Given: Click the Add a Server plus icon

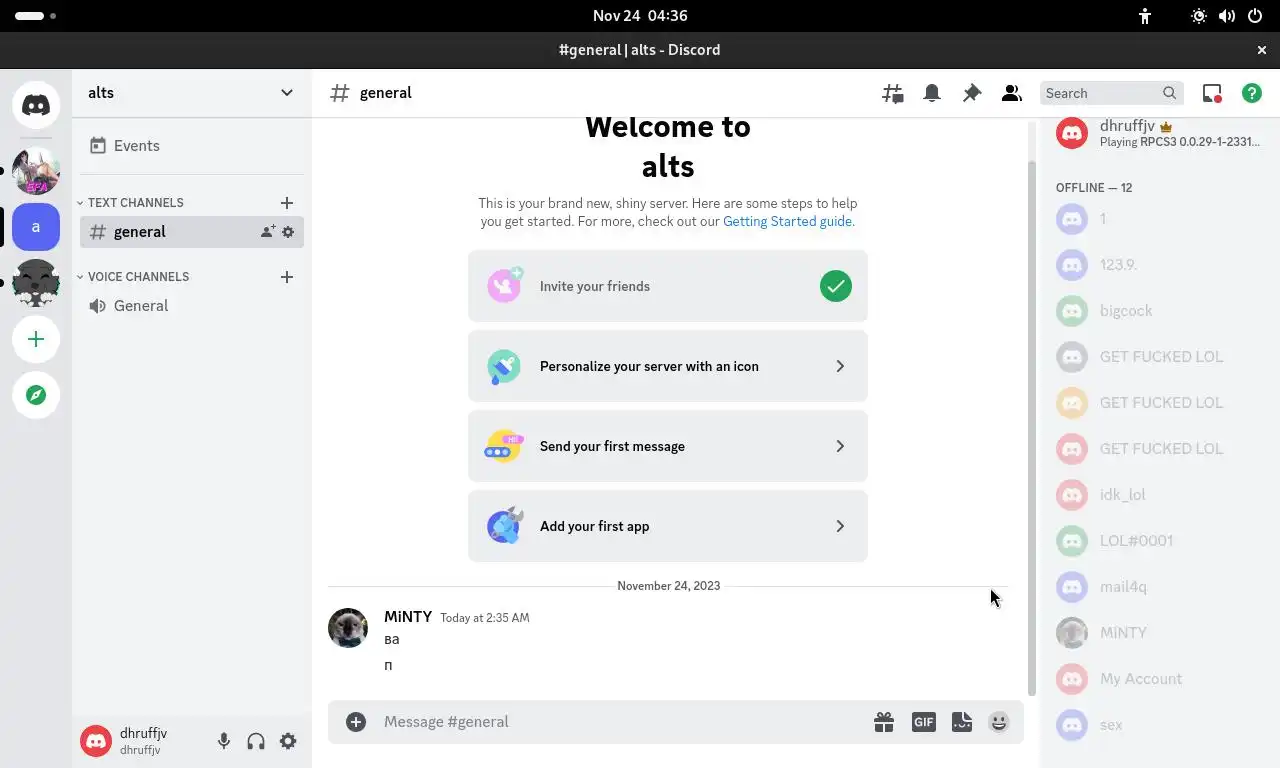Looking at the screenshot, I should [36, 339].
